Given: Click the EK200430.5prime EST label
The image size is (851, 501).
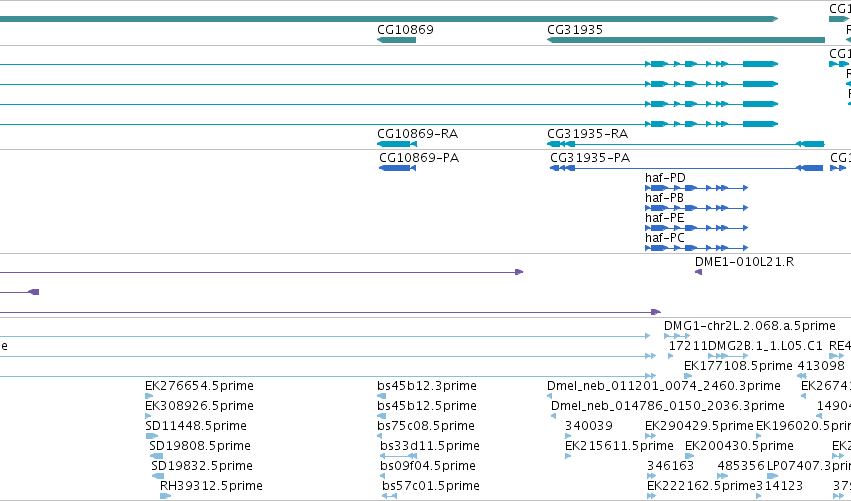Looking at the screenshot, I should tap(739, 446).
